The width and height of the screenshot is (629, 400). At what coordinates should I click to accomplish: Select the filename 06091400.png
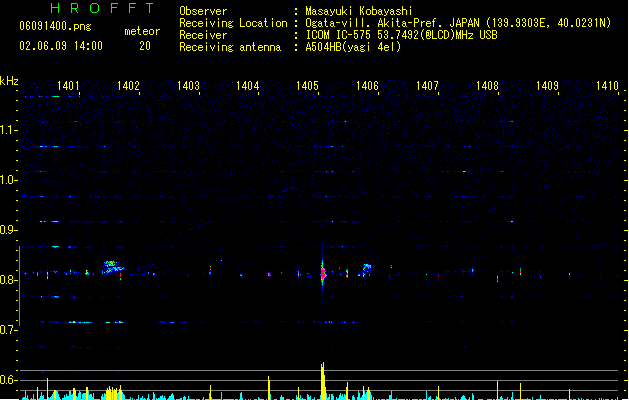click(x=55, y=26)
